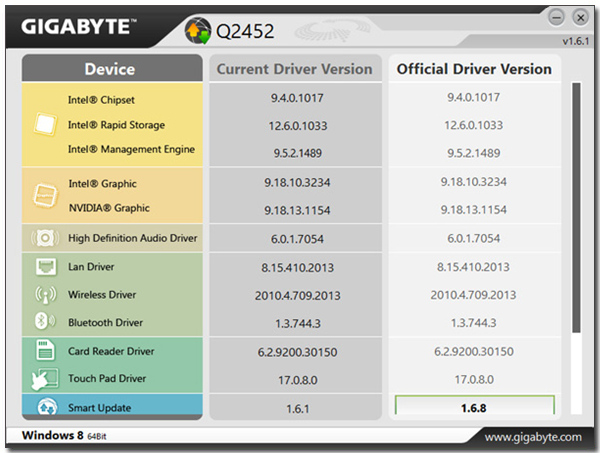Click the vertical scrollbar thumb
Viewport: 600px width, 453px height.
[x=576, y=207]
